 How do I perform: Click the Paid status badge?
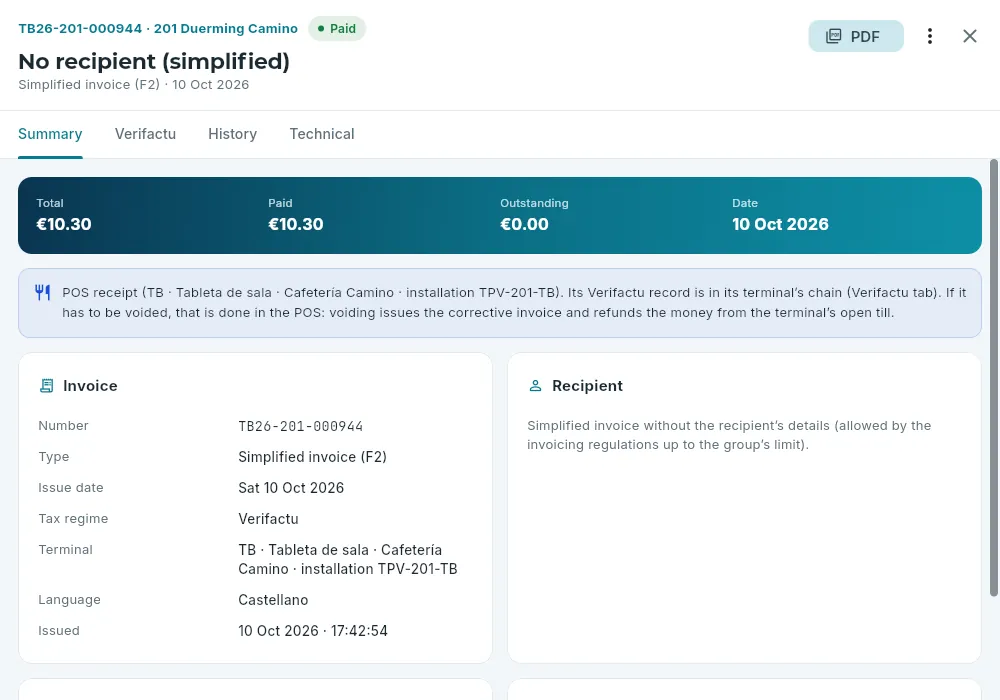(337, 29)
